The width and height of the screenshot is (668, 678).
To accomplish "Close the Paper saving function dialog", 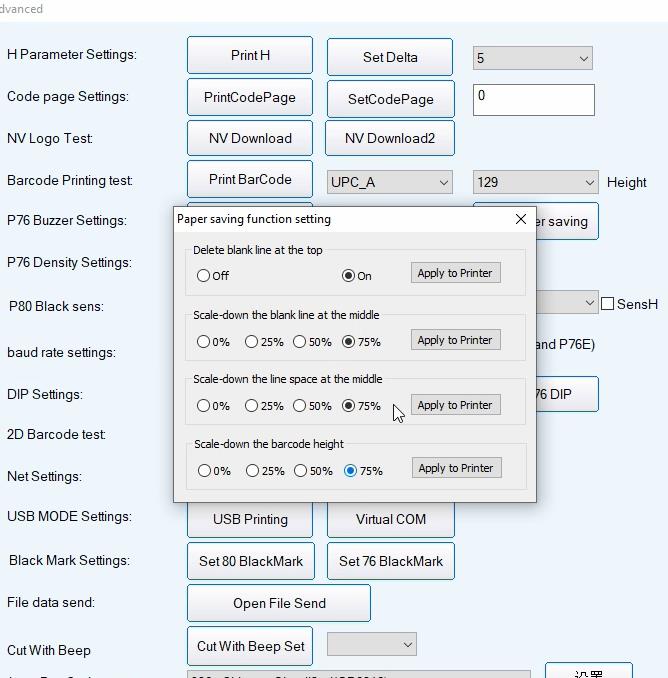I will point(521,219).
